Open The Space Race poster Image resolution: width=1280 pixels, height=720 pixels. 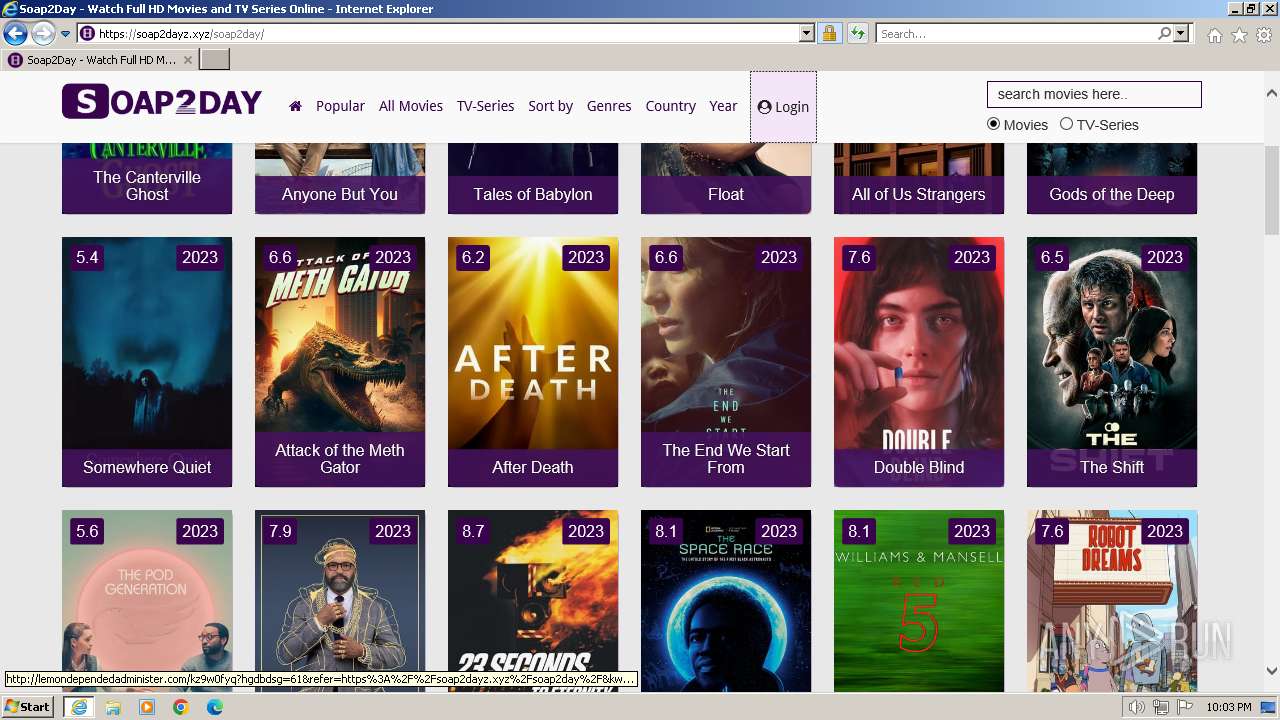726,600
